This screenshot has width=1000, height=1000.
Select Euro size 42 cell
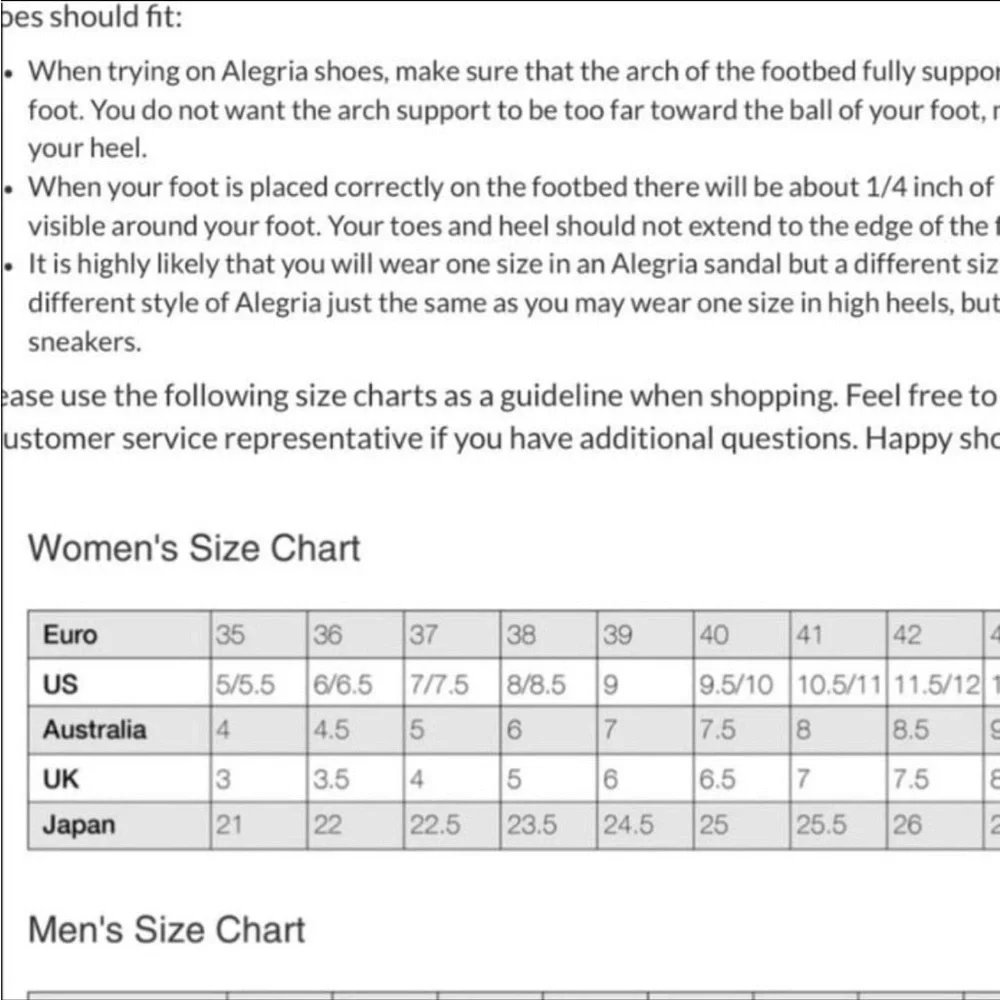coord(936,636)
